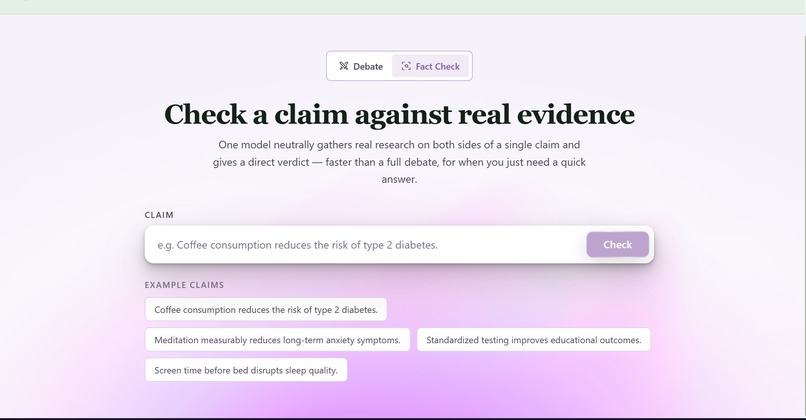The image size is (806, 420).
Task: Choose the screen time sleep example claim
Action: [x=246, y=370]
